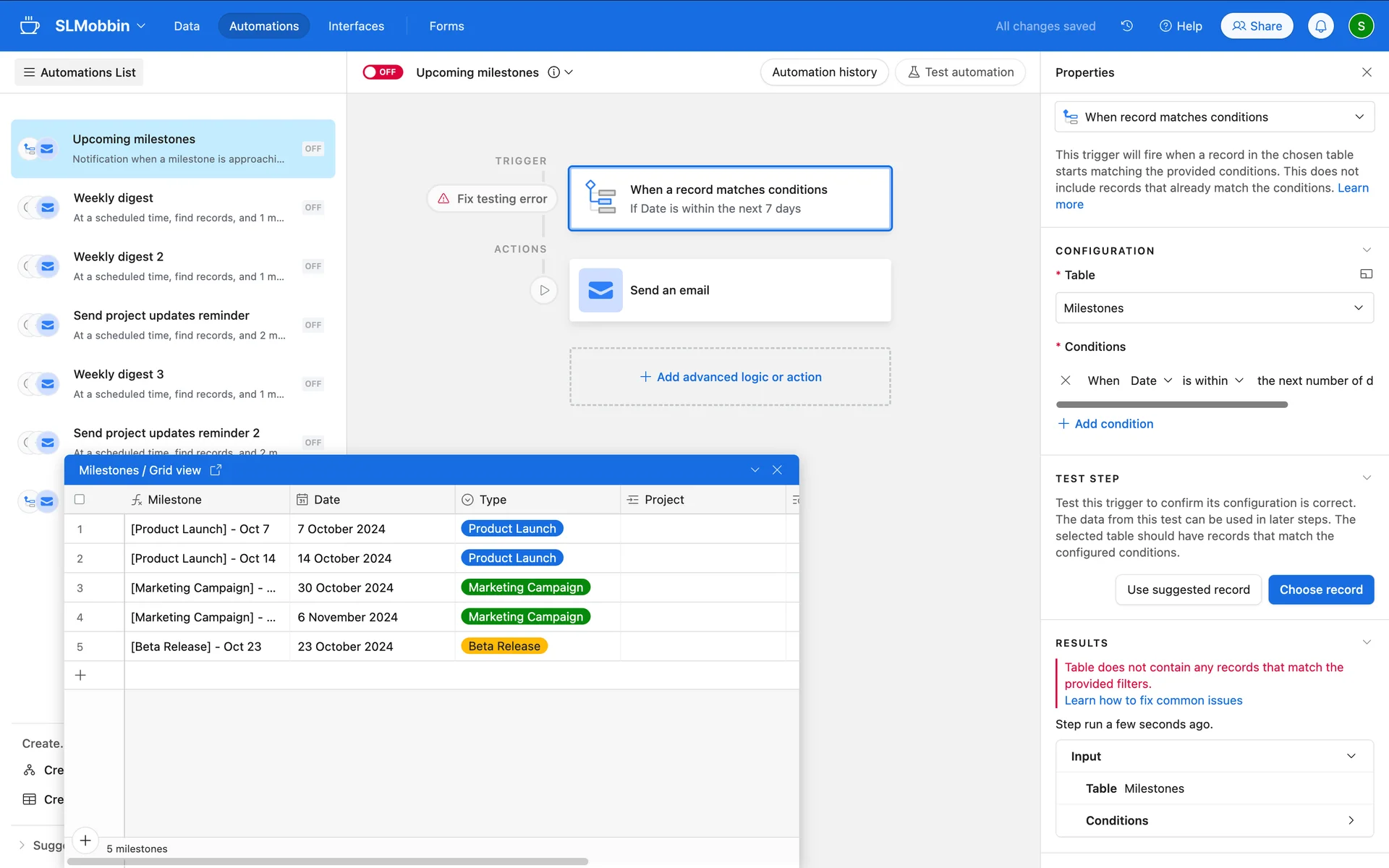Switch to the Interfaces tab

356,26
